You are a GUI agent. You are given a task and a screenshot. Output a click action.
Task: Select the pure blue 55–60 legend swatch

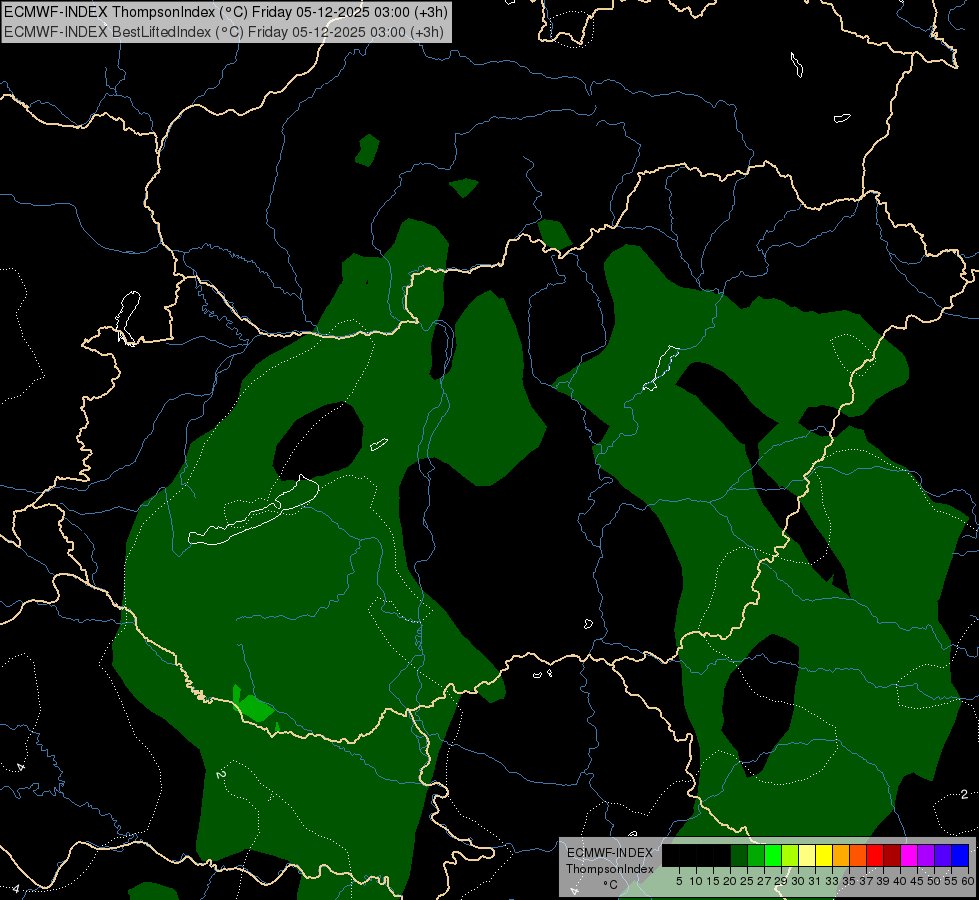point(960,855)
